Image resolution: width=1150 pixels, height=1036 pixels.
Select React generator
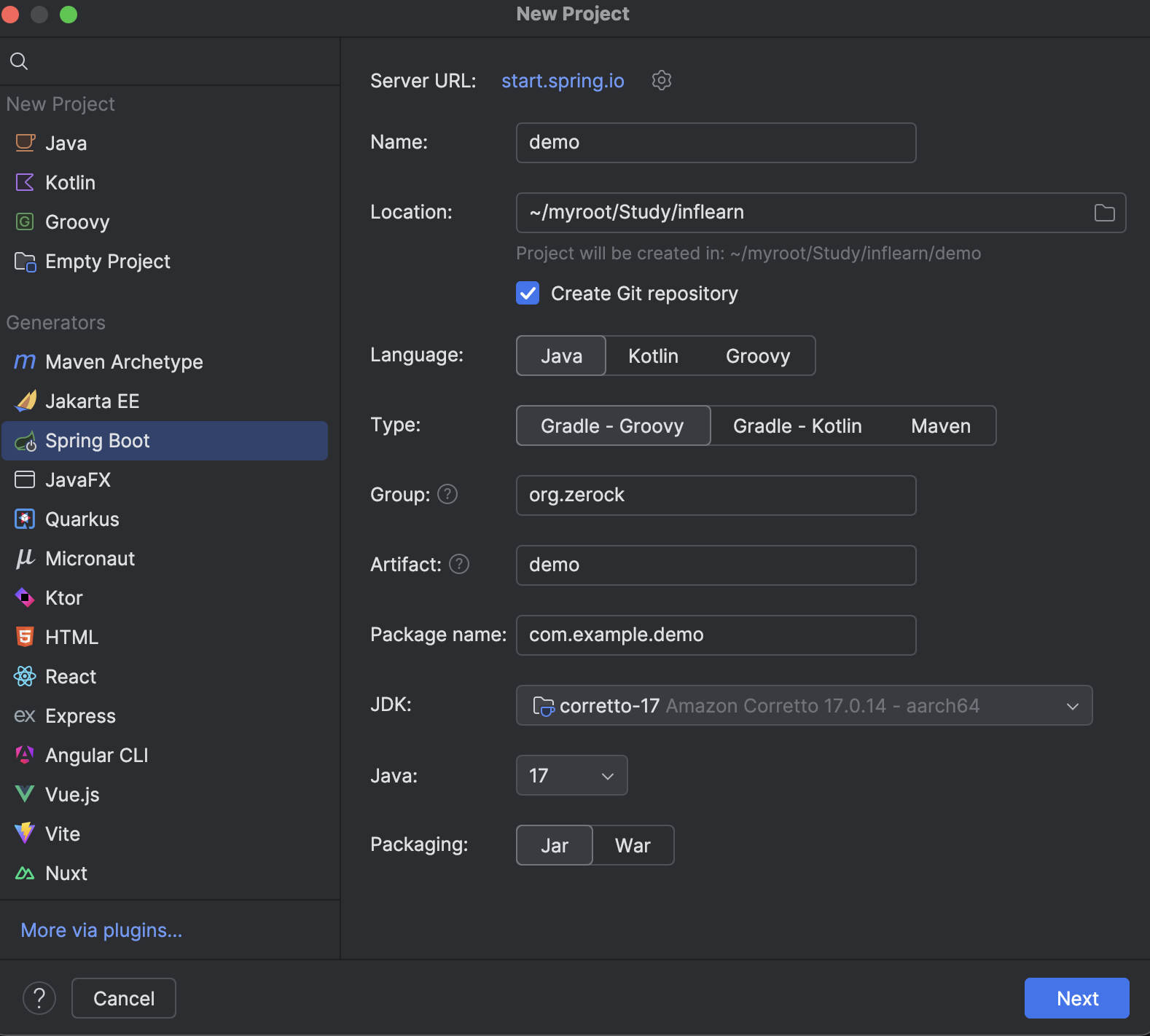165,676
